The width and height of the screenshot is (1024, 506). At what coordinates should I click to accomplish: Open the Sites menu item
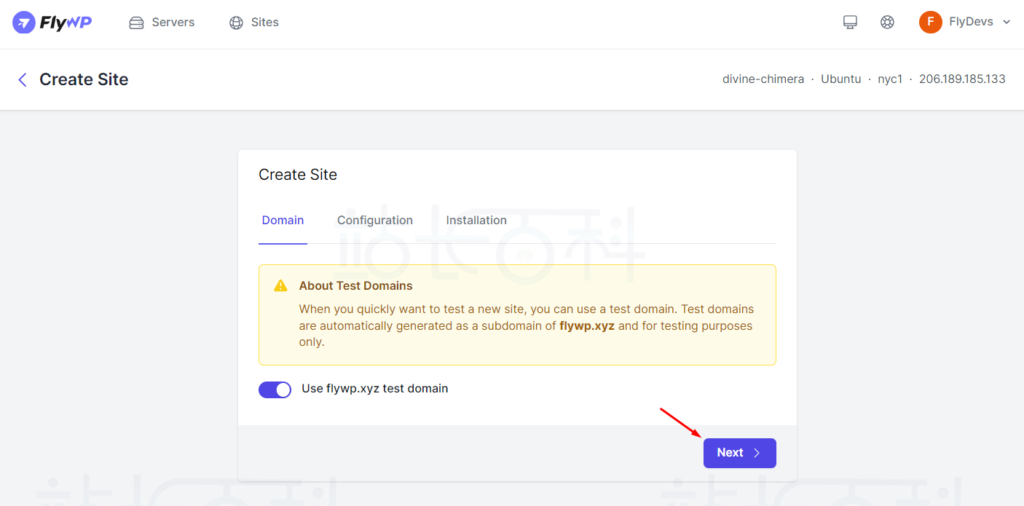tap(265, 22)
